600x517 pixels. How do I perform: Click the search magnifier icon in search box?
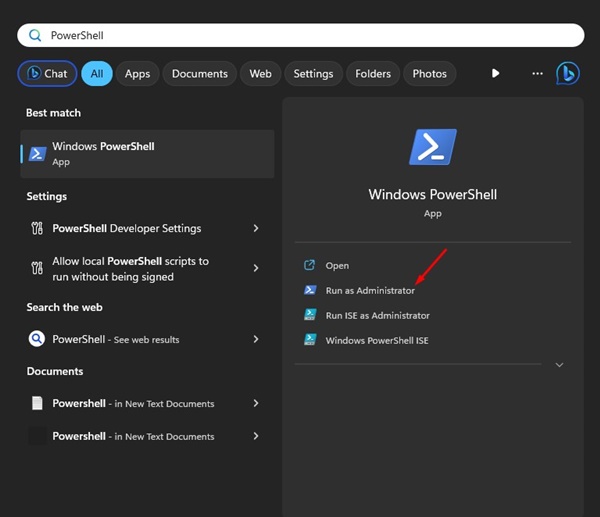point(35,36)
